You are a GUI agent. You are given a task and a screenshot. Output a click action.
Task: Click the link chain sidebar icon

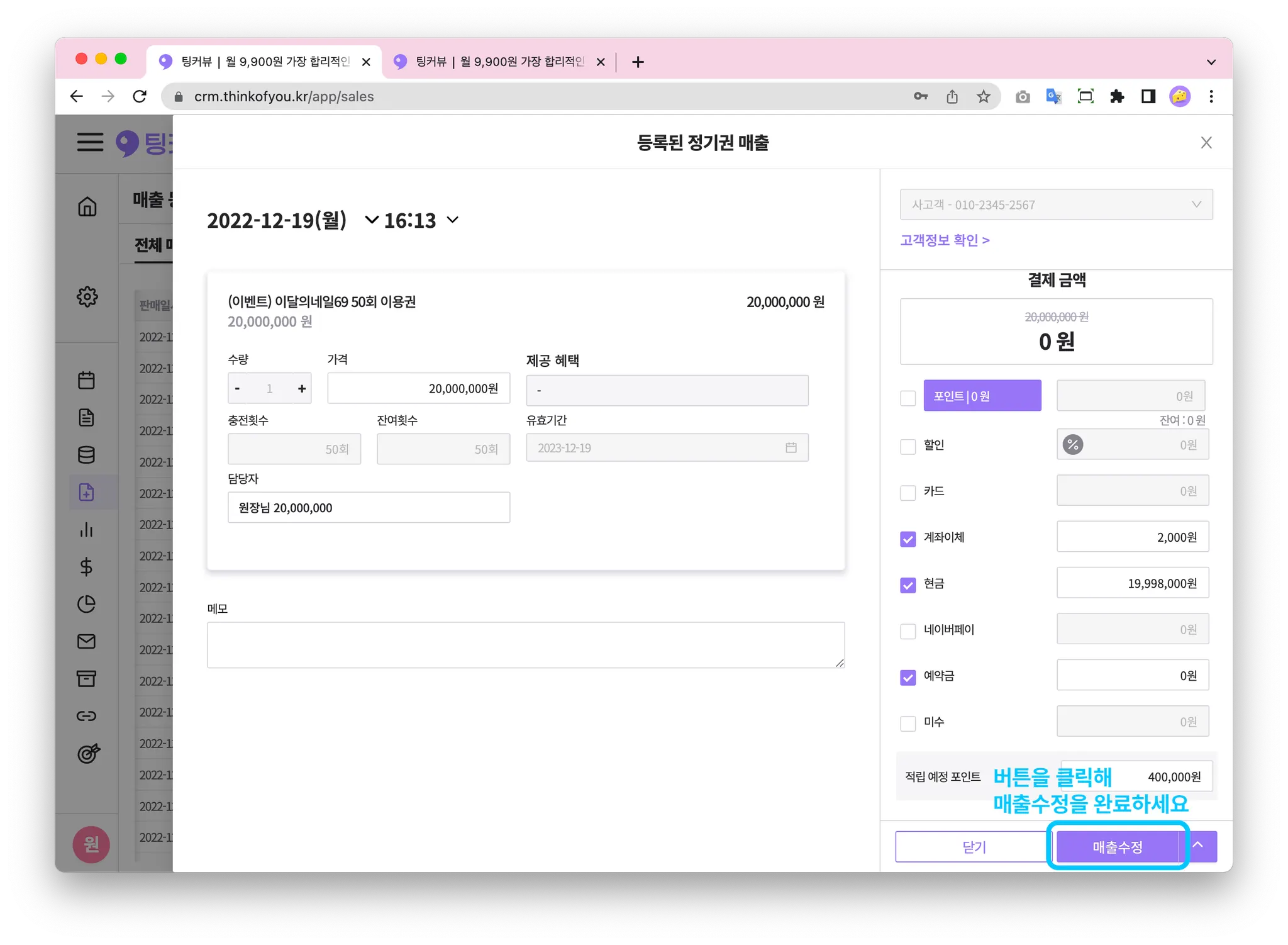pyautogui.click(x=87, y=716)
